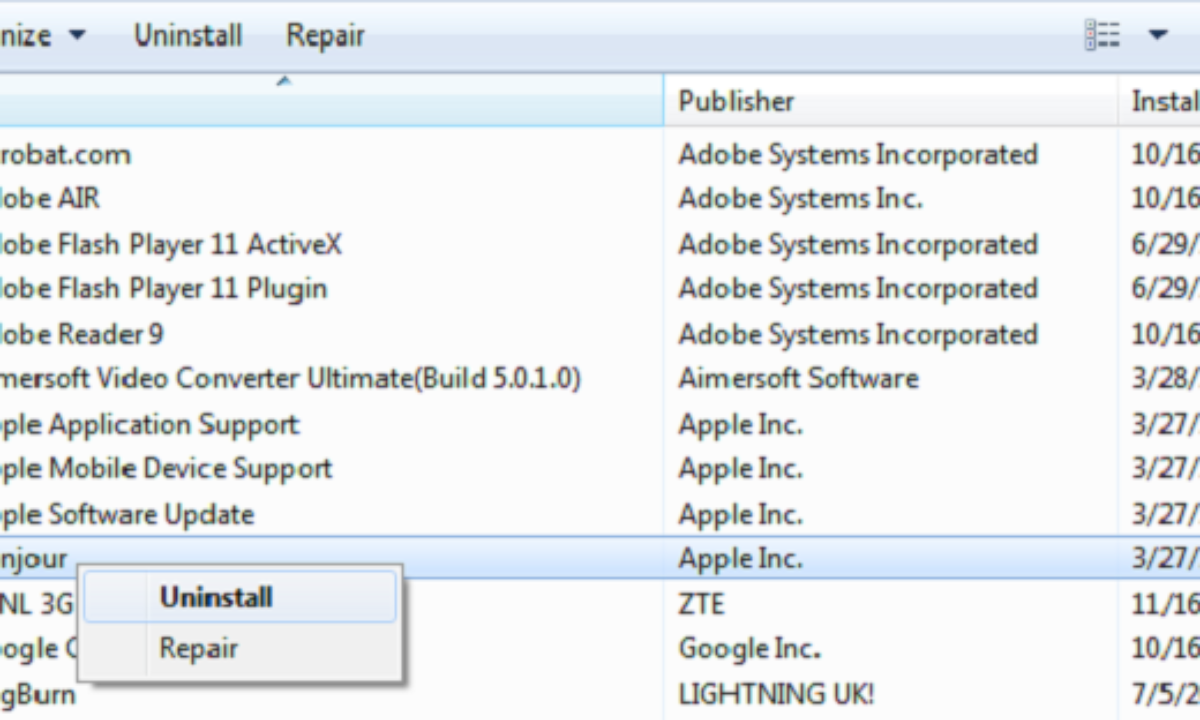Select Adobe Flash Player 11 Plugin row
Screen dimensions: 1200x720
(x=162, y=289)
